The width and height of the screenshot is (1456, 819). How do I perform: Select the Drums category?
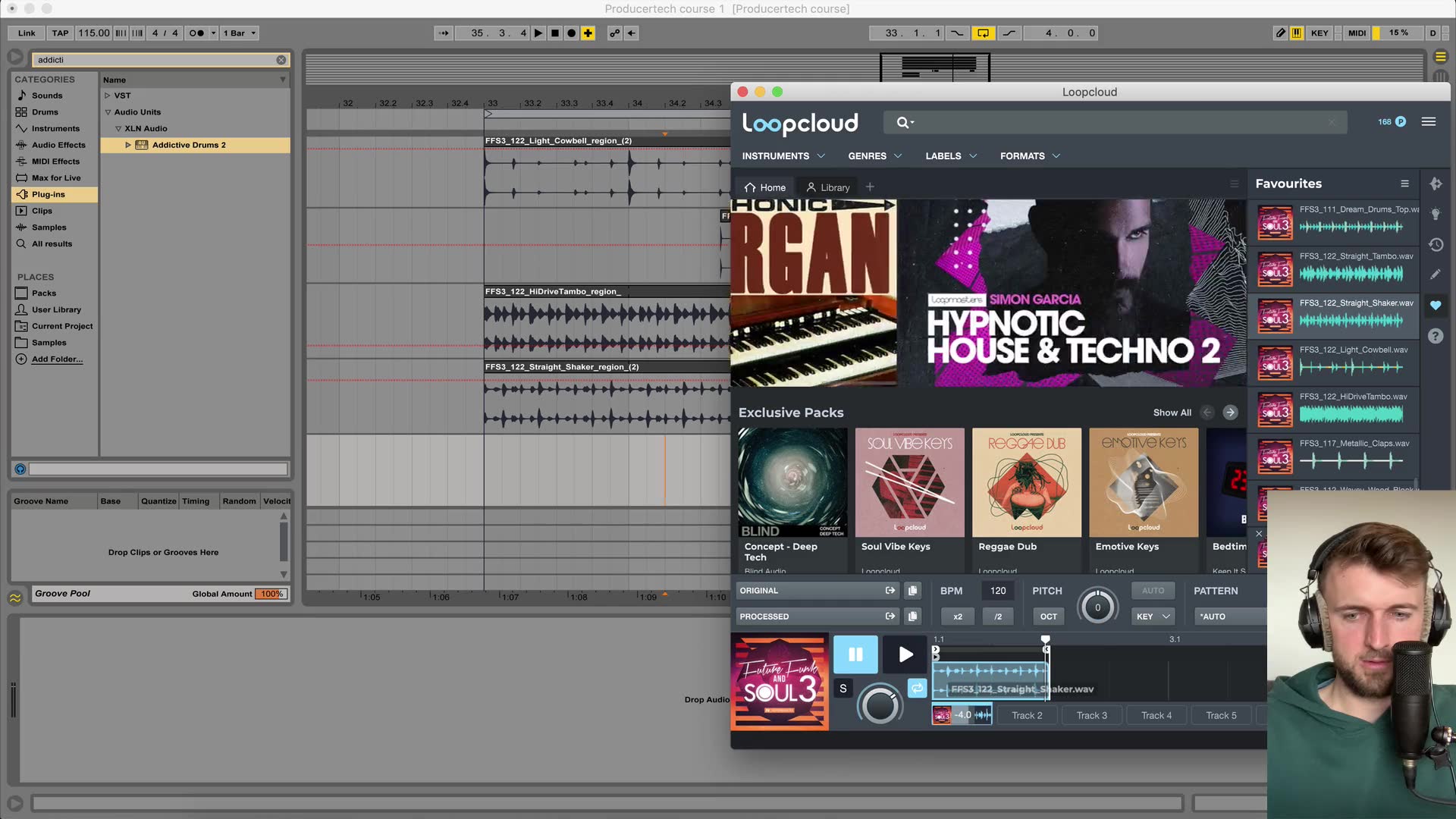45,112
